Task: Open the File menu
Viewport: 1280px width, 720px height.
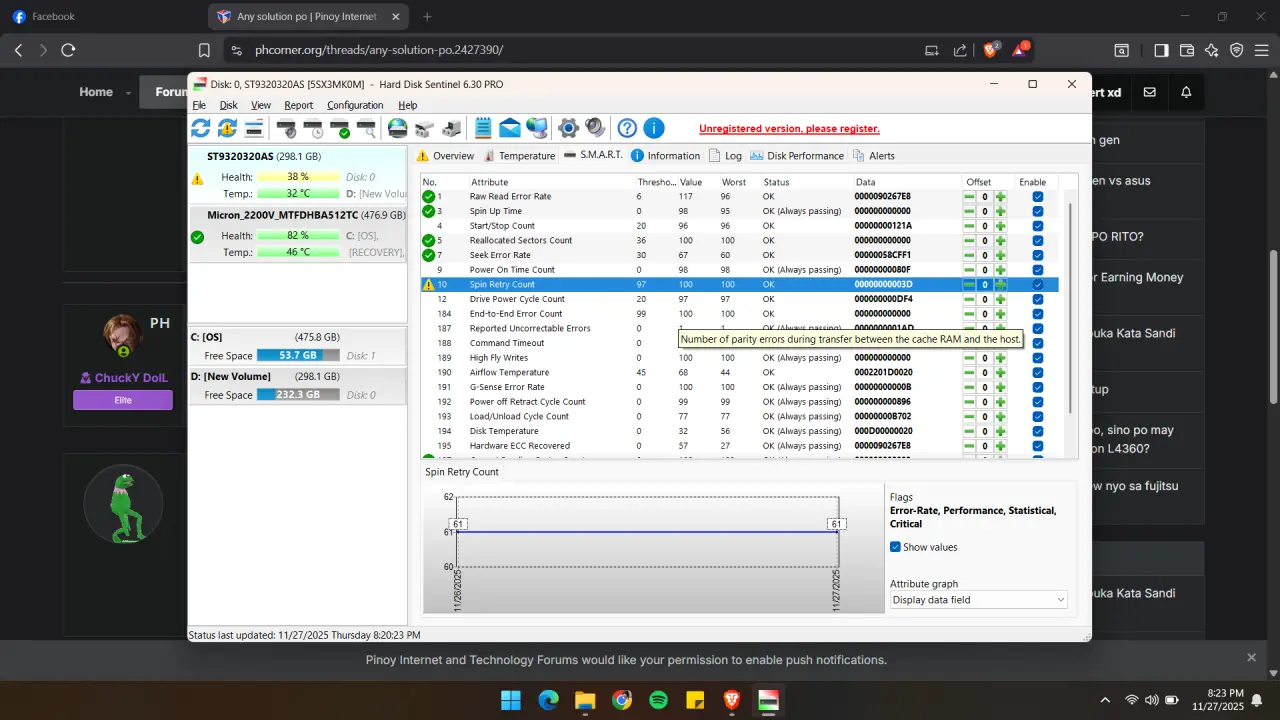Action: point(199,105)
